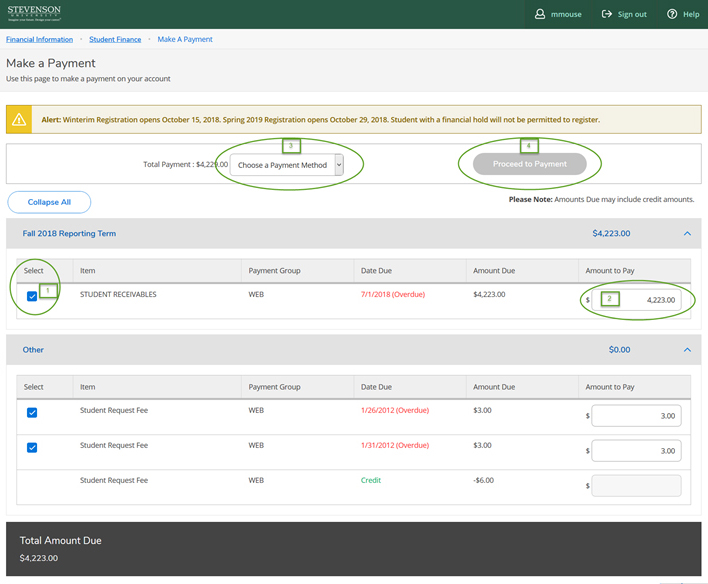Viewport: 708px width, 584px height.
Task: Edit amount field for 1/31/2012 fee
Action: coord(636,451)
